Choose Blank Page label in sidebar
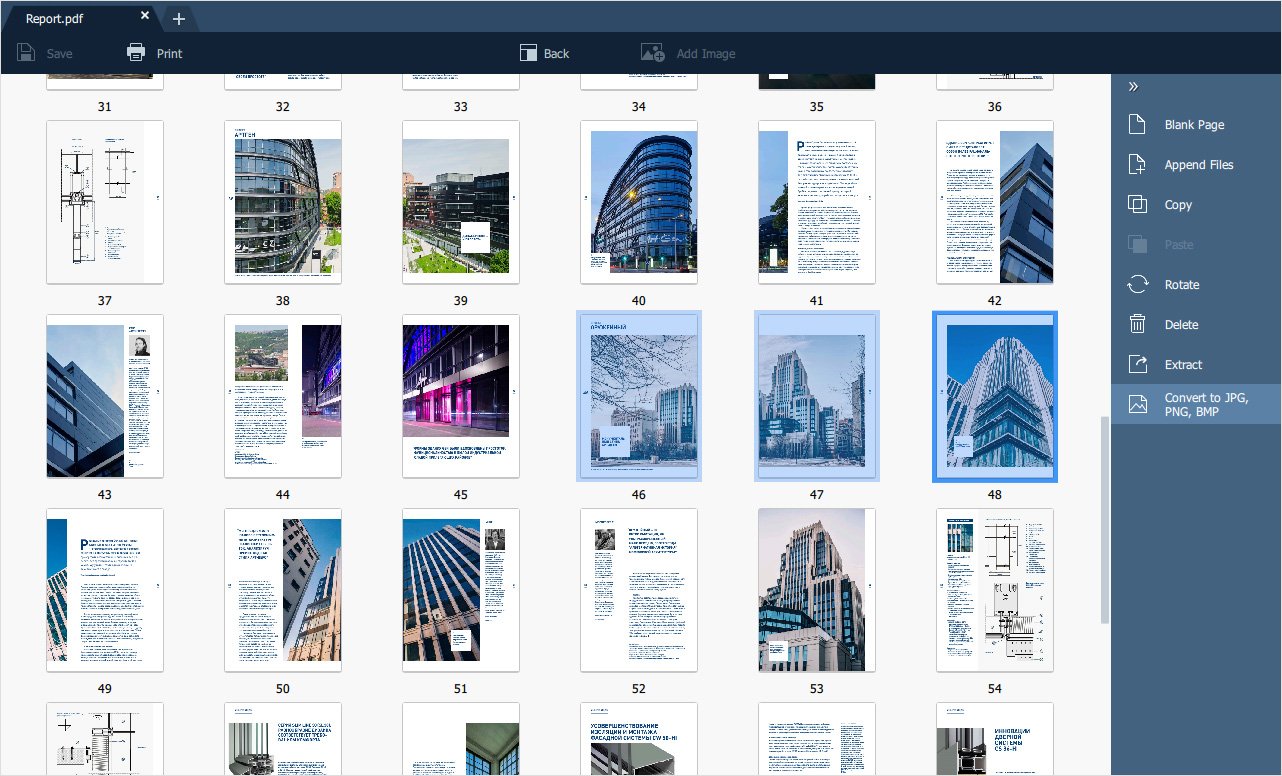Image resolution: width=1282 pixels, height=776 pixels. [1194, 125]
